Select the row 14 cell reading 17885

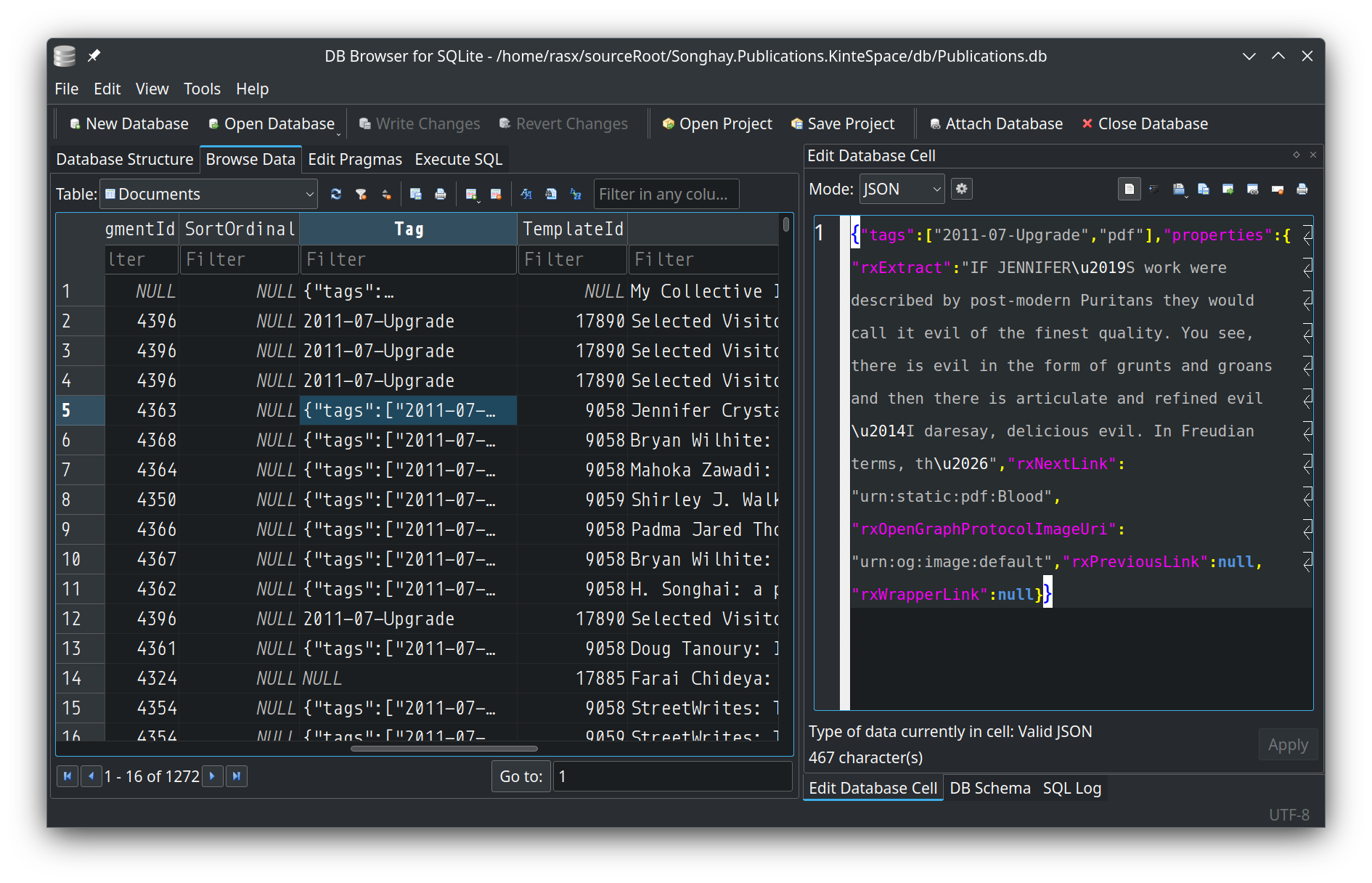pyautogui.click(x=573, y=678)
